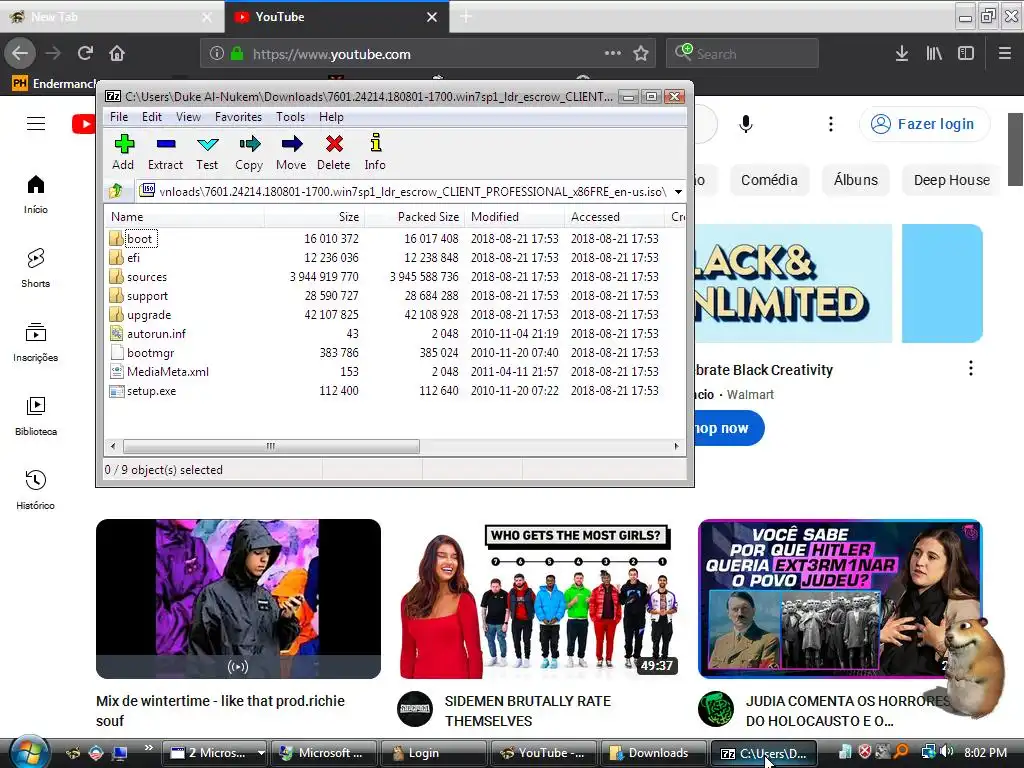Screen dimensions: 1024x768
Task: Click the YouTube voice search microphone
Action: click(x=746, y=123)
